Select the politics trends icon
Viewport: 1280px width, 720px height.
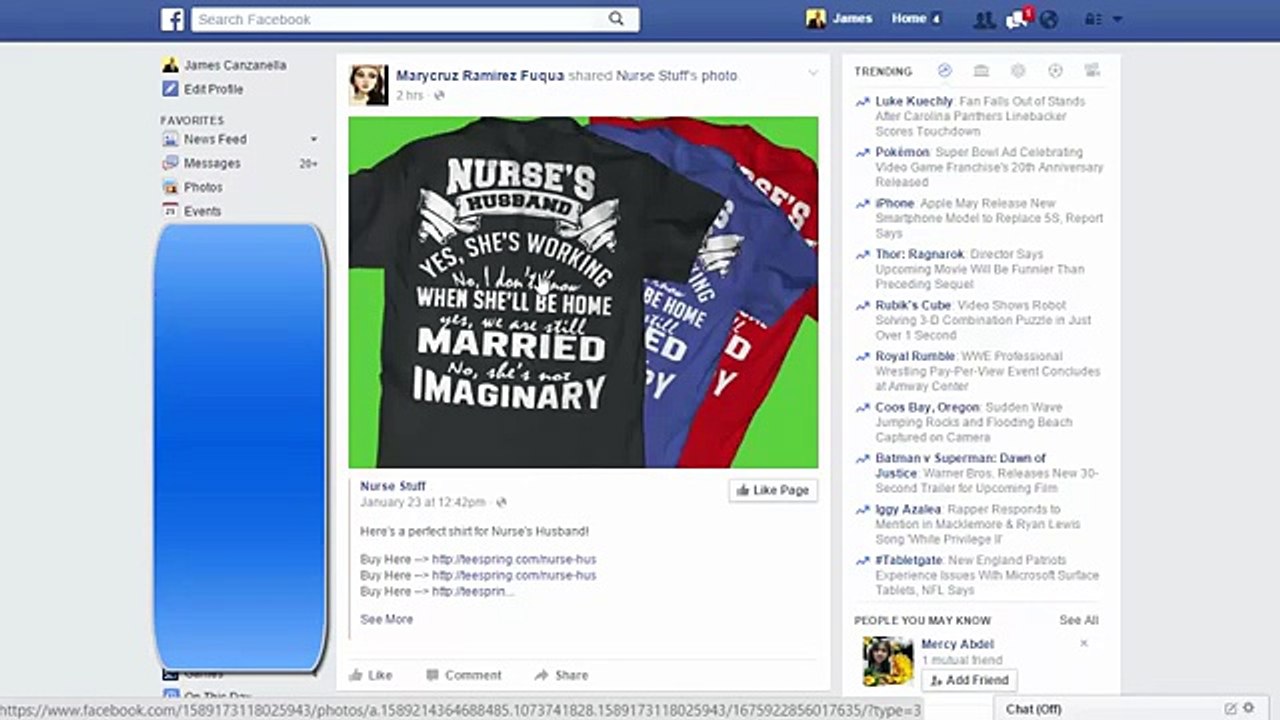click(981, 71)
